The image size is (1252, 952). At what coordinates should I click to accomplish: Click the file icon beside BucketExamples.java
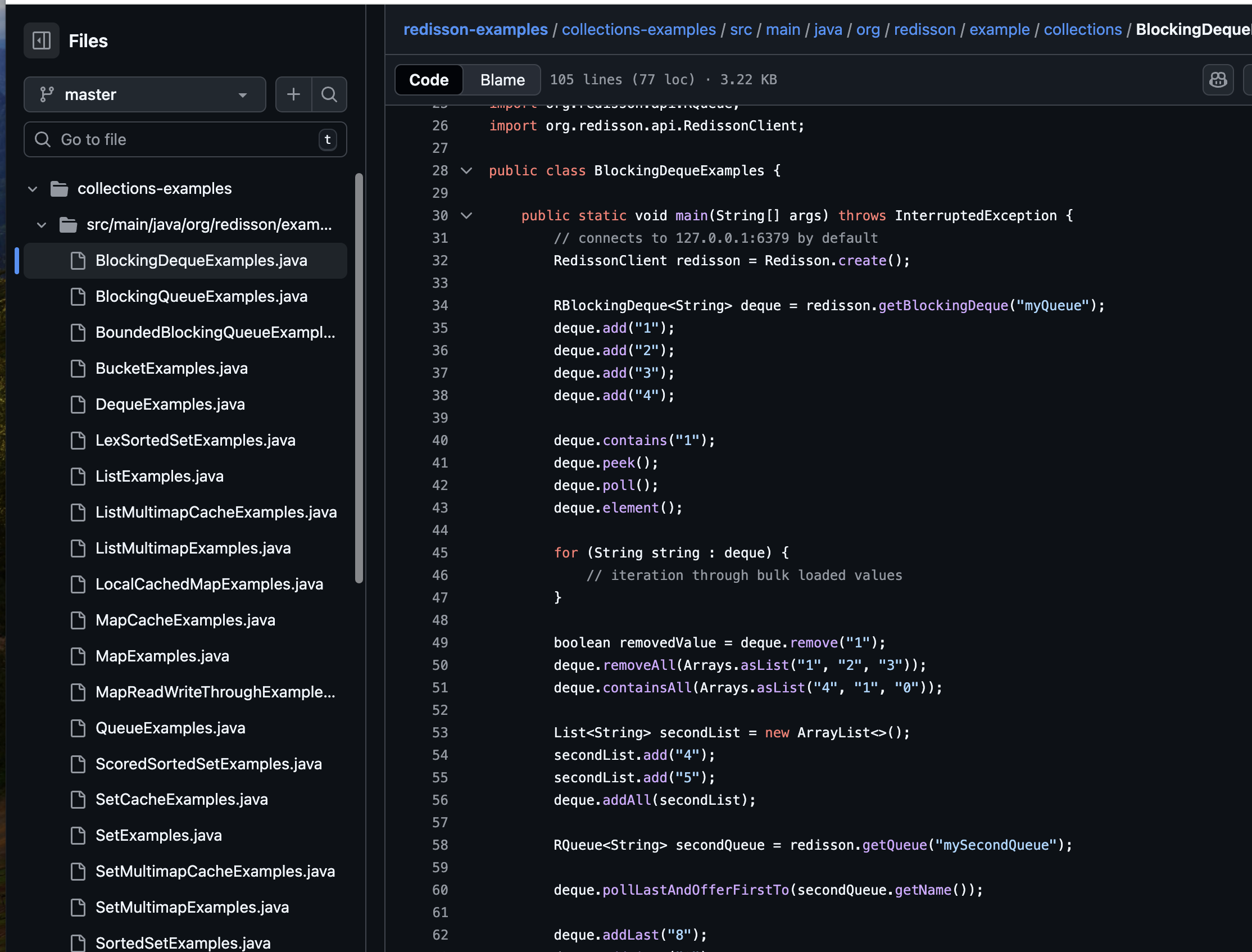tap(78, 368)
